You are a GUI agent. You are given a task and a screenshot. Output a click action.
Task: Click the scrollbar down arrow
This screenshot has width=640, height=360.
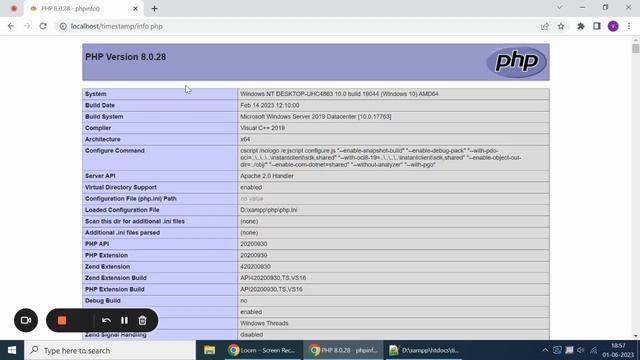point(636,336)
